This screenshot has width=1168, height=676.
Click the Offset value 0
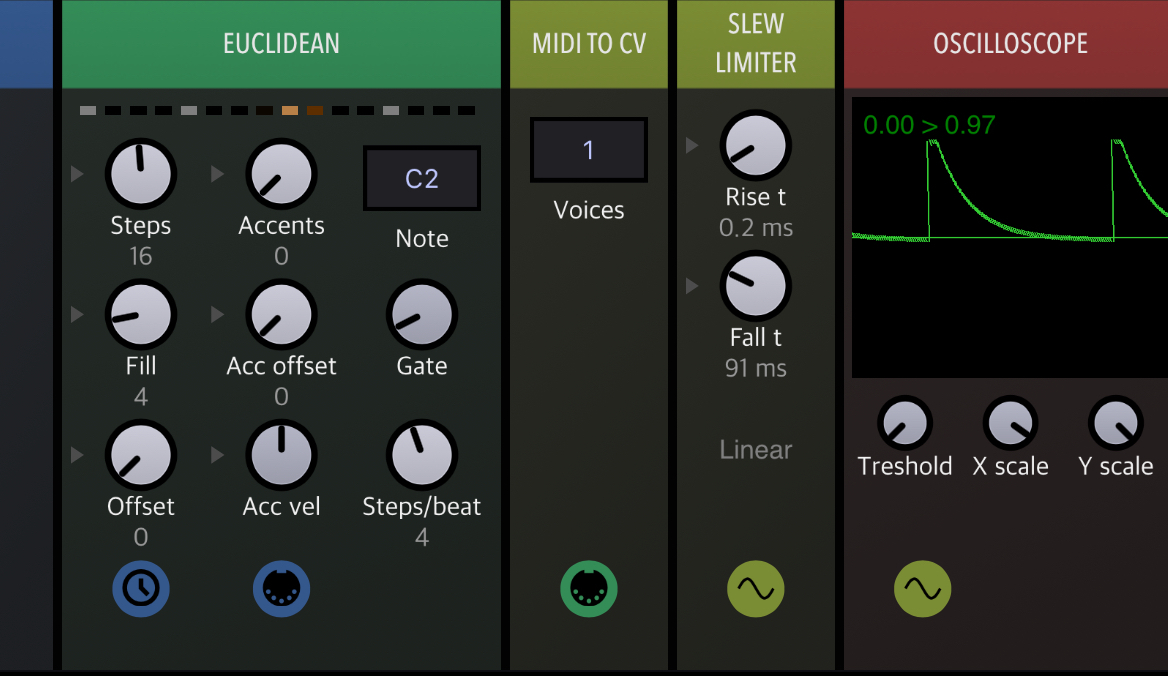pos(141,537)
